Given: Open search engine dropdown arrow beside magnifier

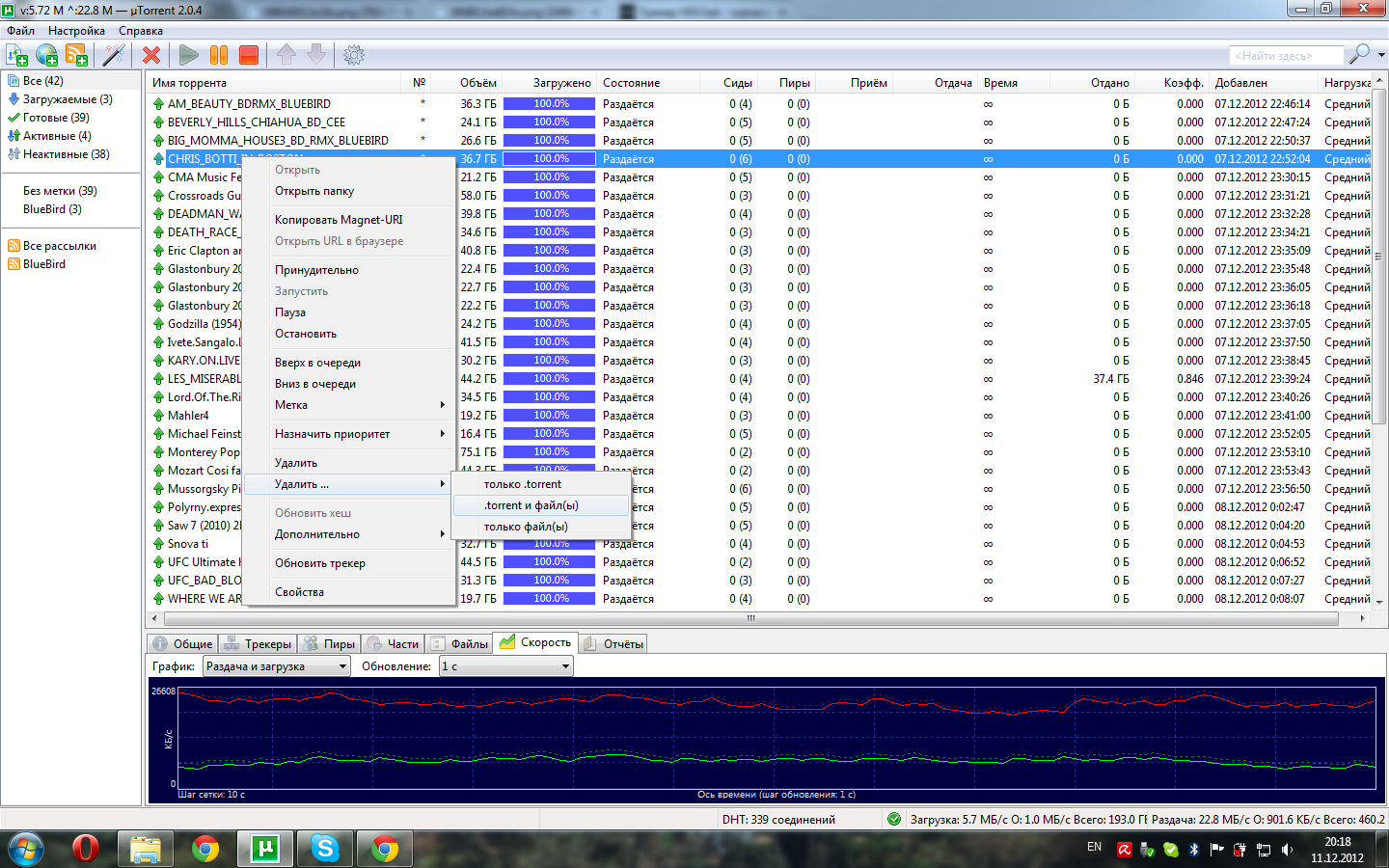Looking at the screenshot, I should [1381, 55].
